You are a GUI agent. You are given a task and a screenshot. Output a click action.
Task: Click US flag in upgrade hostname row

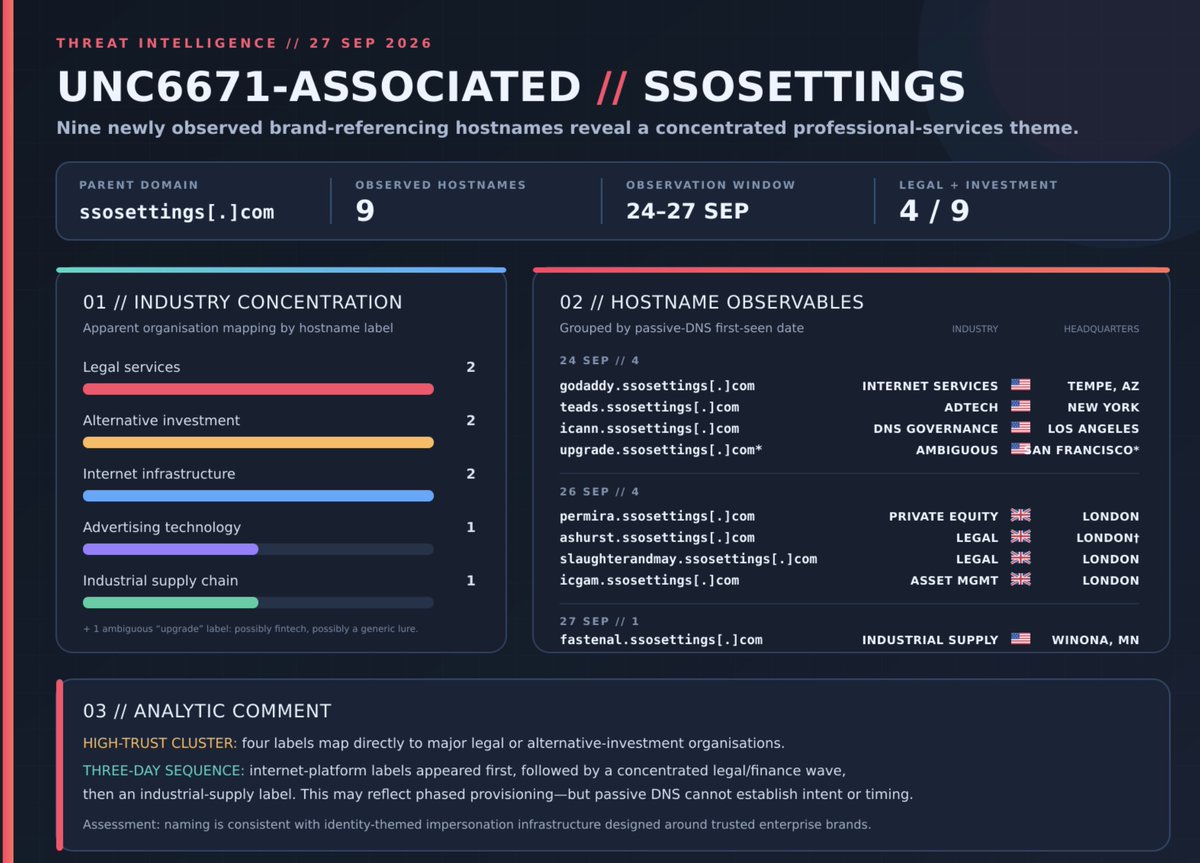(x=1020, y=450)
